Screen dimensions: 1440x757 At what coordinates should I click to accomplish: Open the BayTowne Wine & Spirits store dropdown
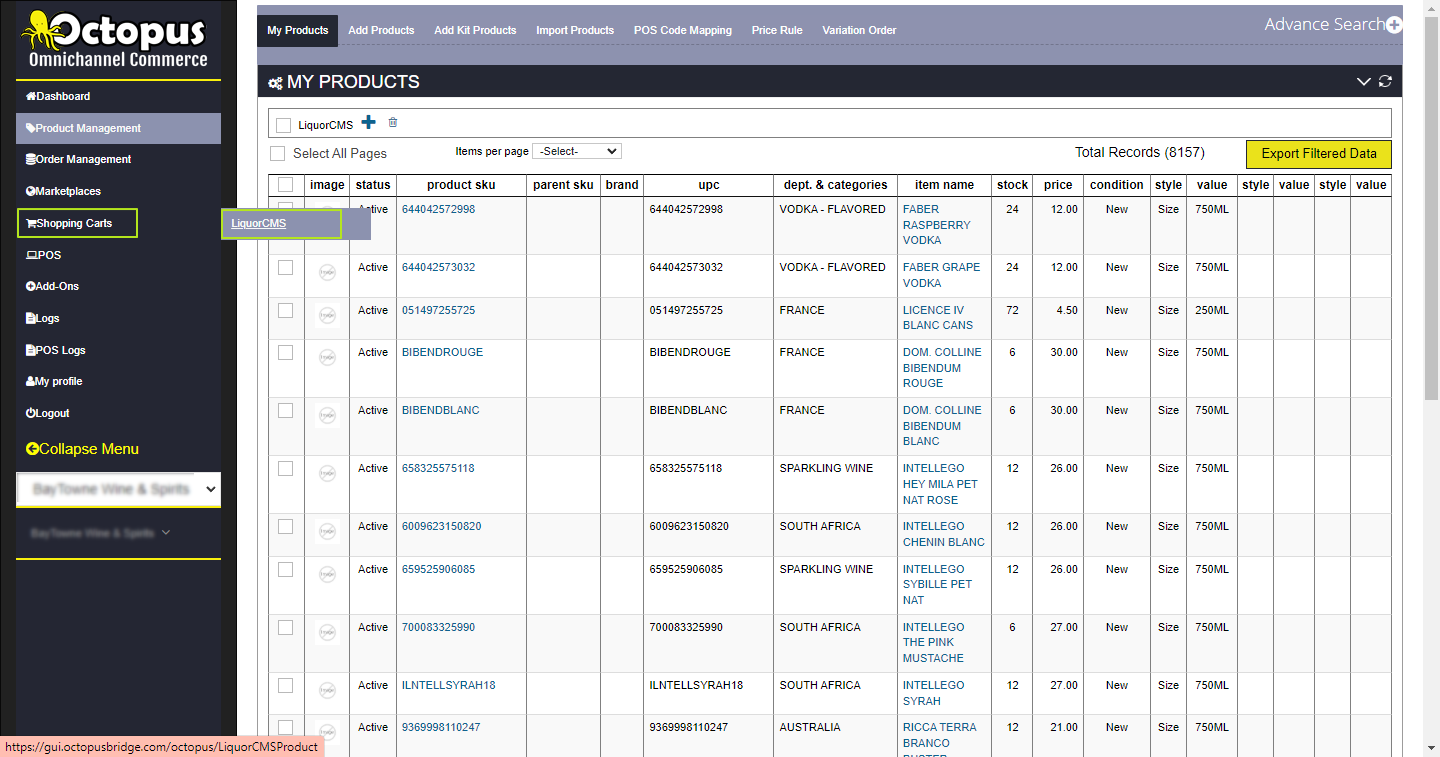(119, 489)
